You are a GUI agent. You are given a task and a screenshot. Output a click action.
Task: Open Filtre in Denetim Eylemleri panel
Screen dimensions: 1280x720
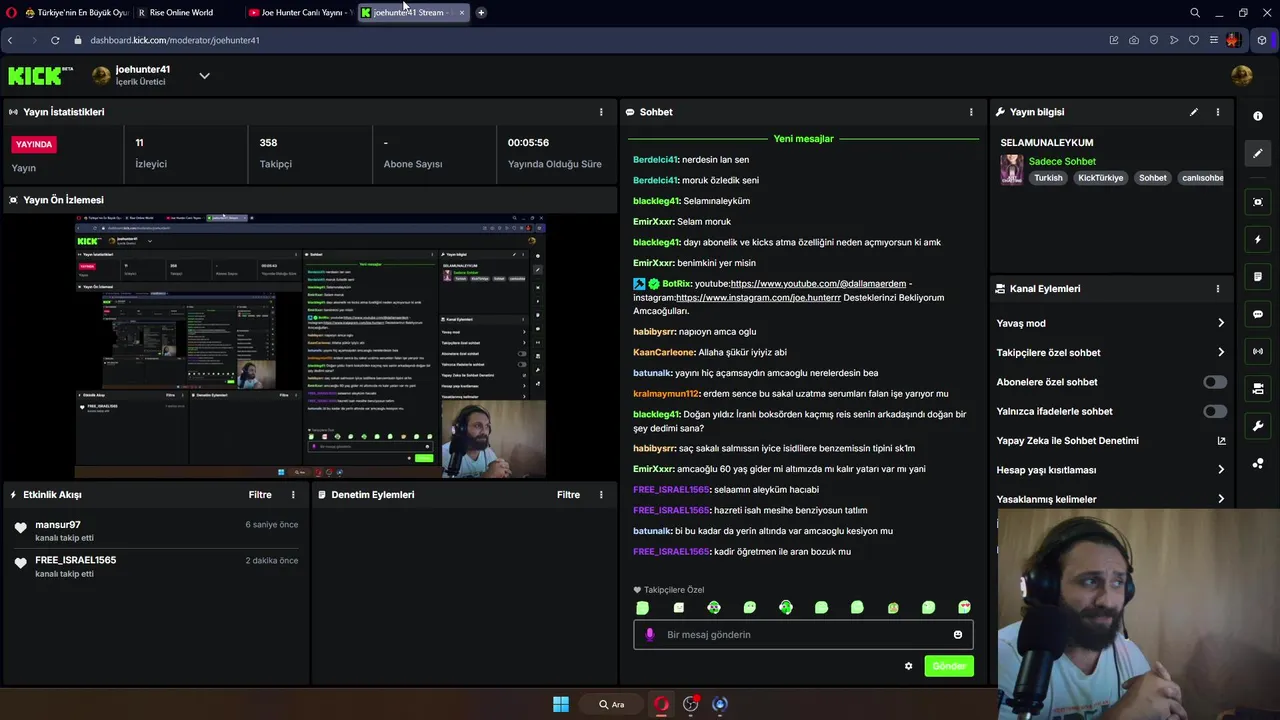click(568, 495)
